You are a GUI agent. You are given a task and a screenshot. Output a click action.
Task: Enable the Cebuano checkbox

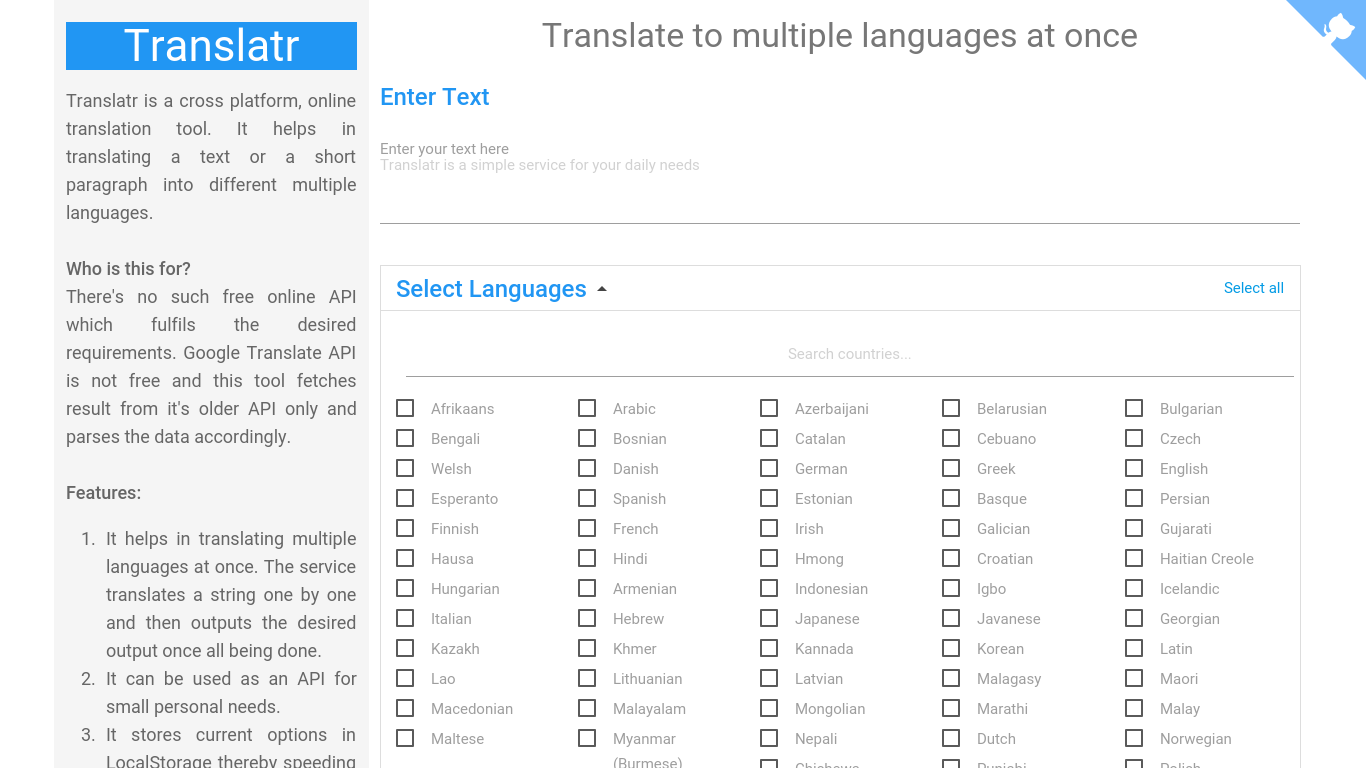951,438
